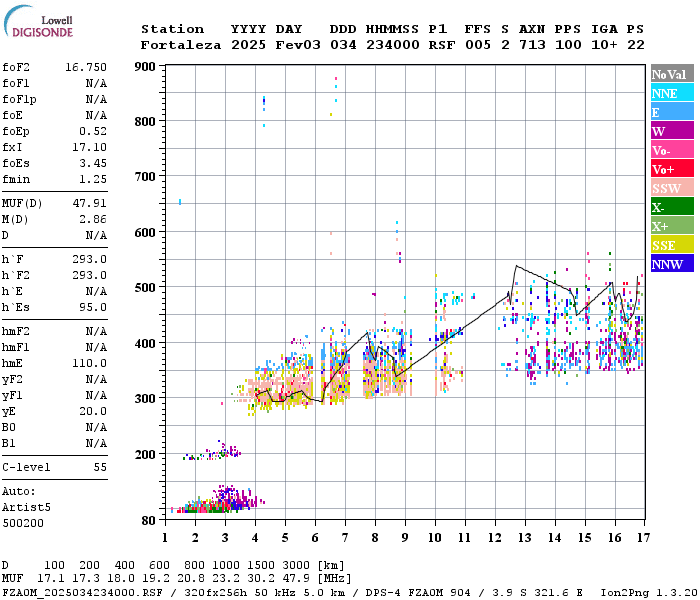
Task: Select the Vo+ red legend swatch
Action: pyautogui.click(x=672, y=169)
